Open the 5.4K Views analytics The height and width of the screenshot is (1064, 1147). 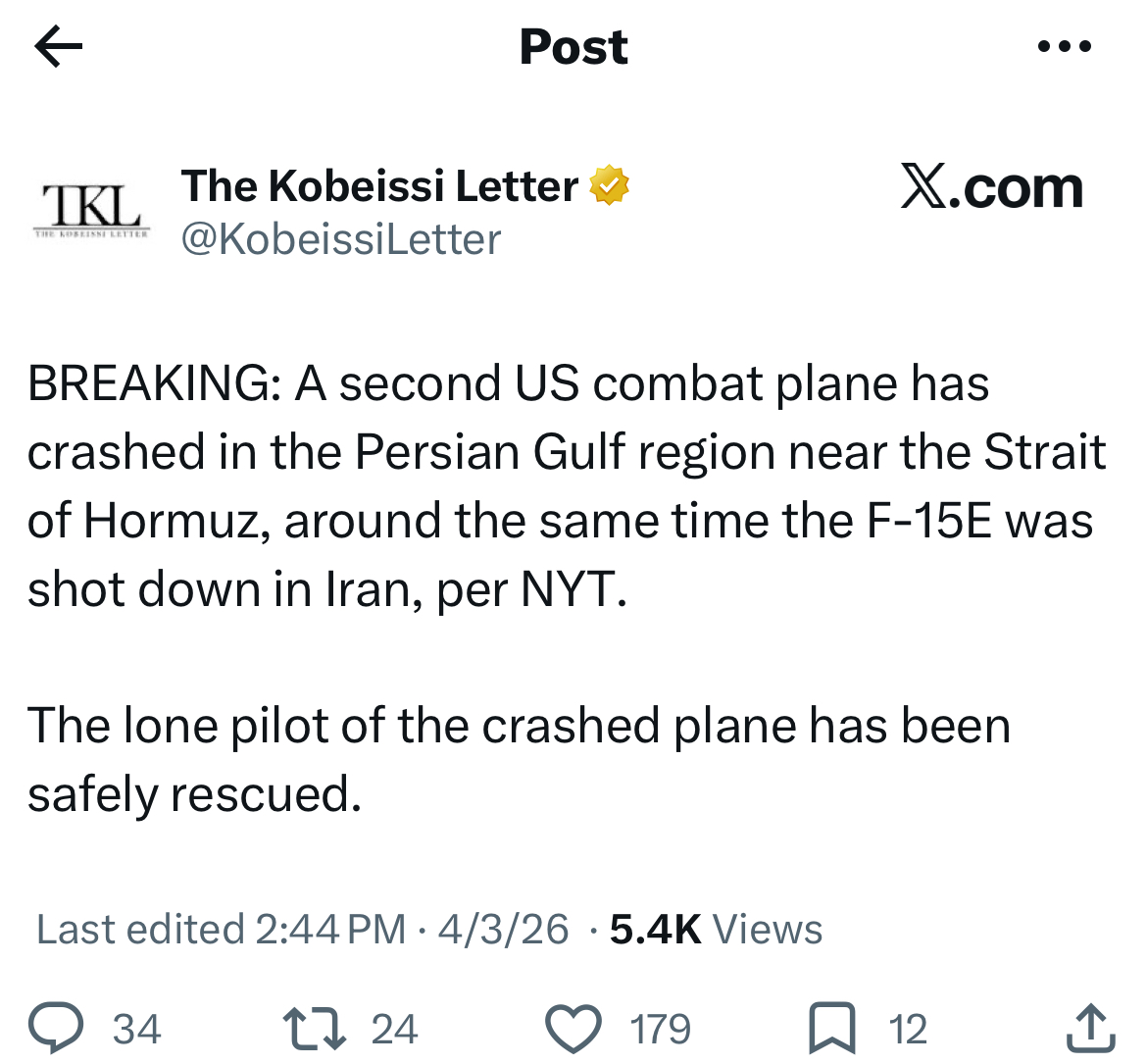point(717,930)
